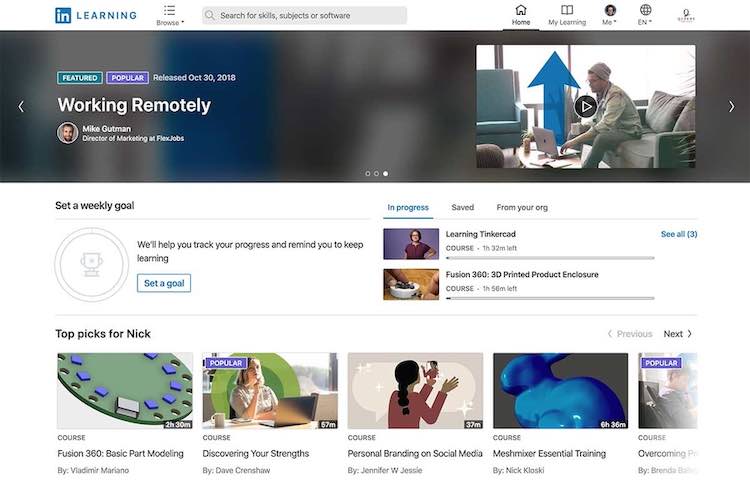Open Meshmixer Essential Training thumbnail

point(561,390)
